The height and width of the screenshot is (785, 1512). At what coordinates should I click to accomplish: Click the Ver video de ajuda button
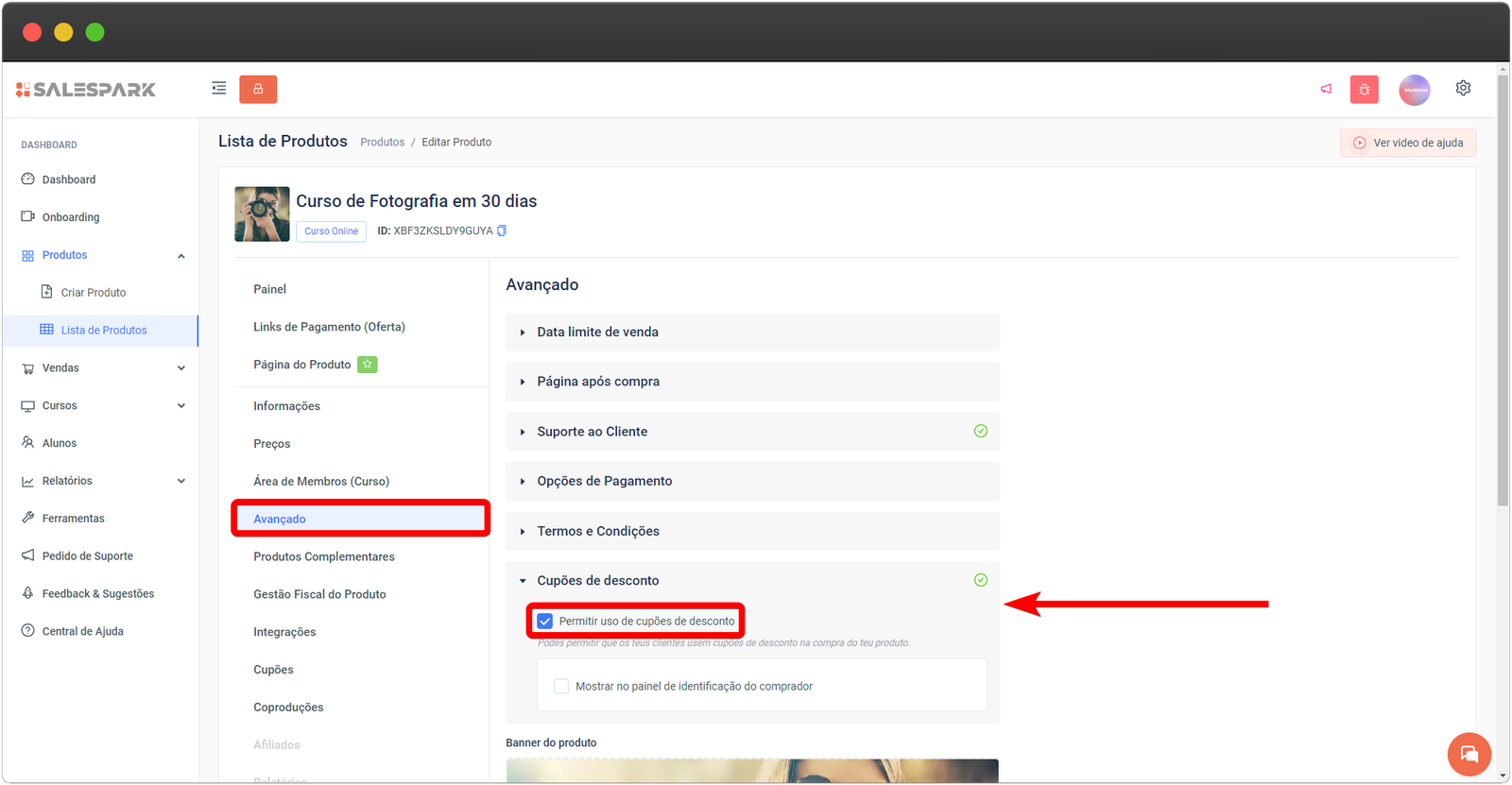pos(1407,143)
